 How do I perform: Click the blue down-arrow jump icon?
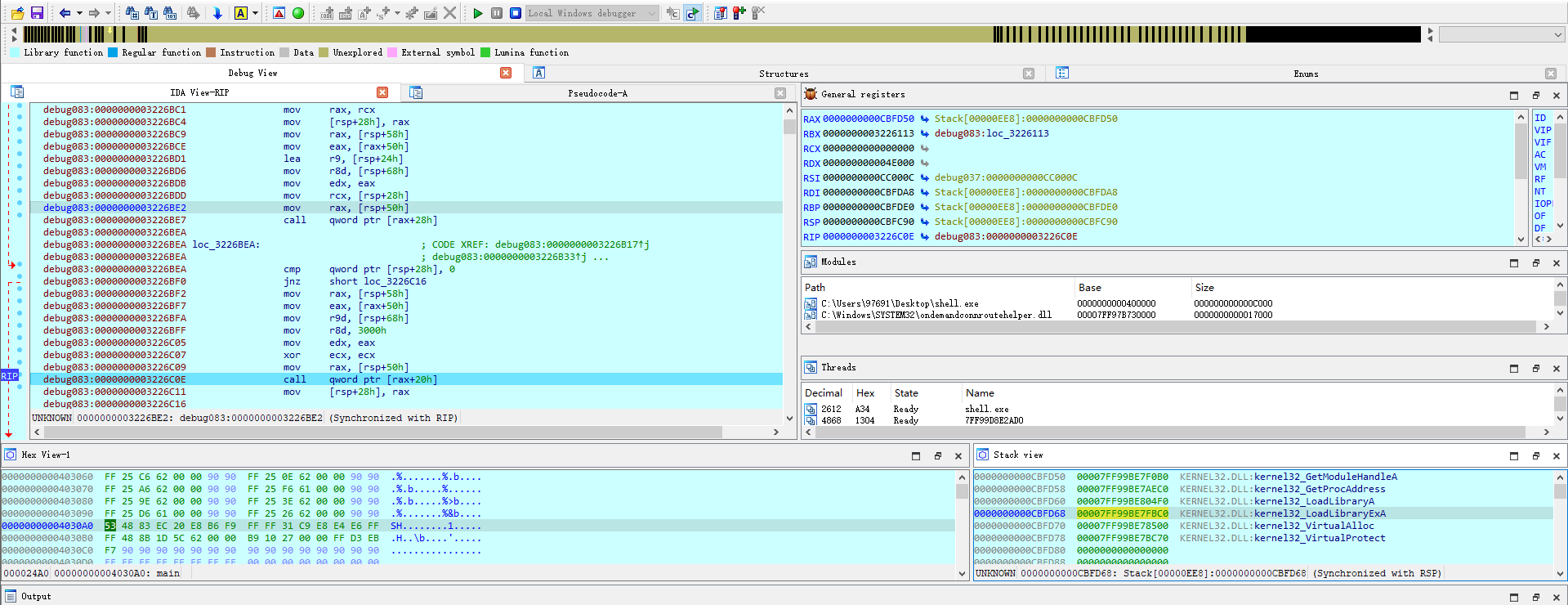[x=217, y=13]
